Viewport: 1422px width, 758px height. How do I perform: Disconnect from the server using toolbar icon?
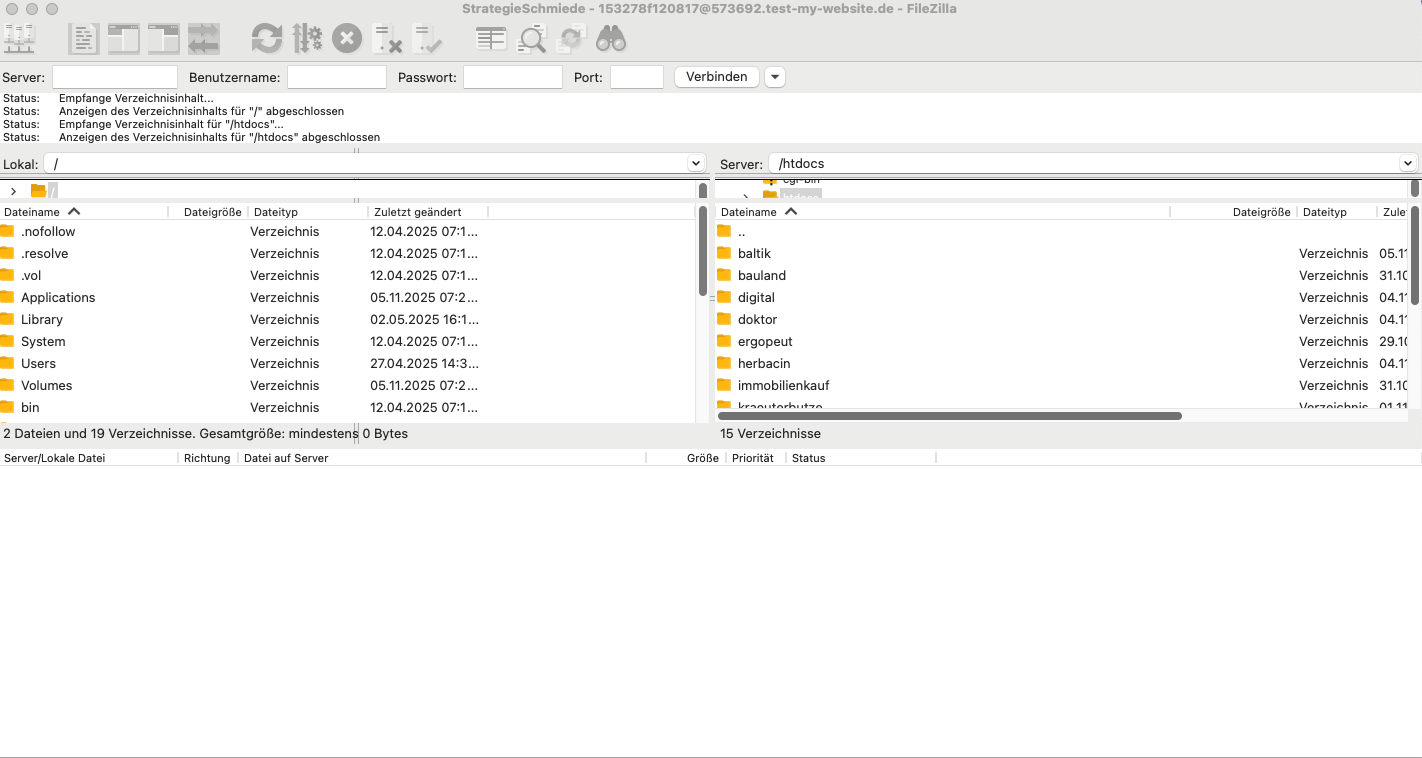(387, 39)
